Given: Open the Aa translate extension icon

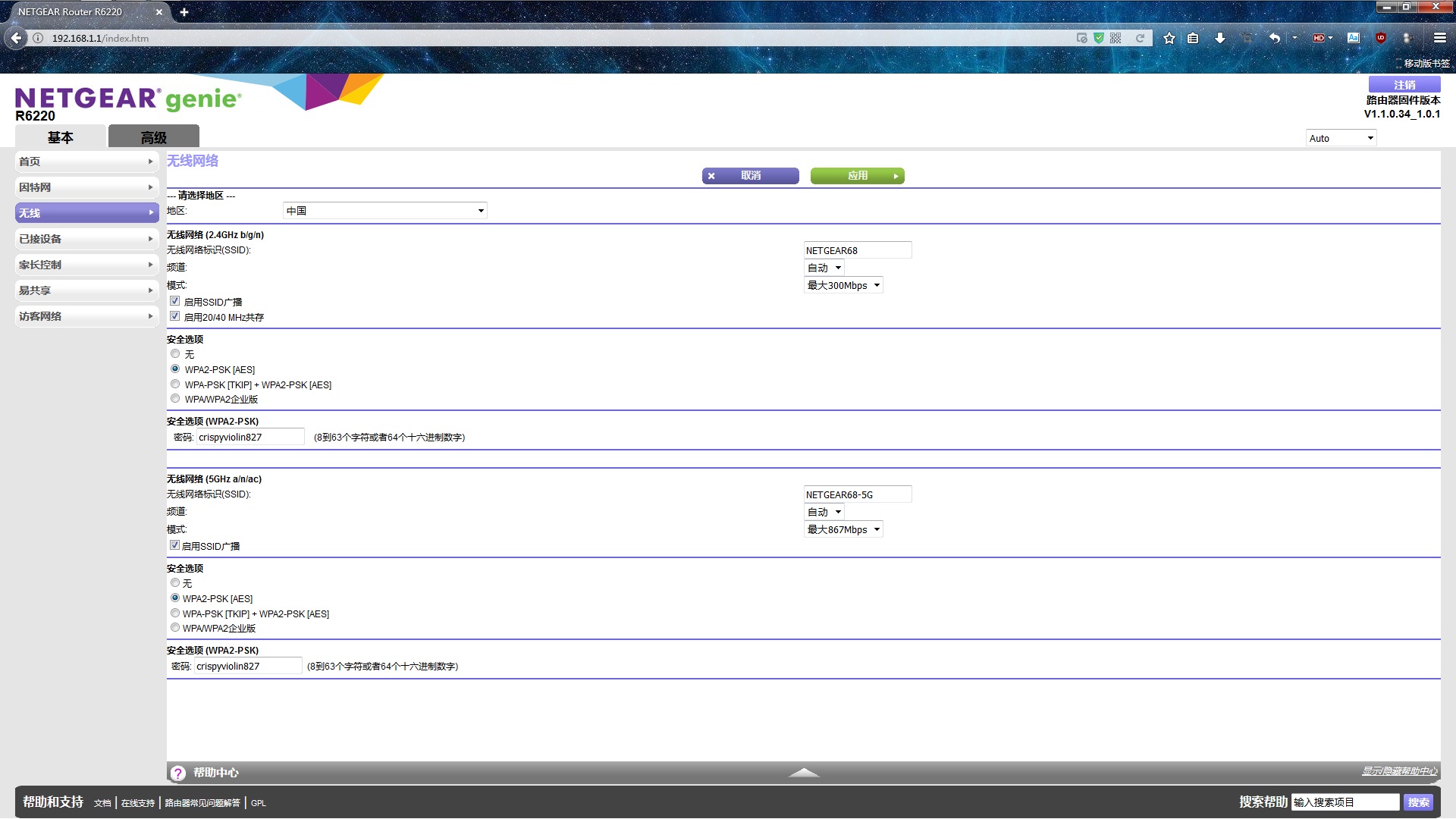Looking at the screenshot, I should coord(1354,38).
